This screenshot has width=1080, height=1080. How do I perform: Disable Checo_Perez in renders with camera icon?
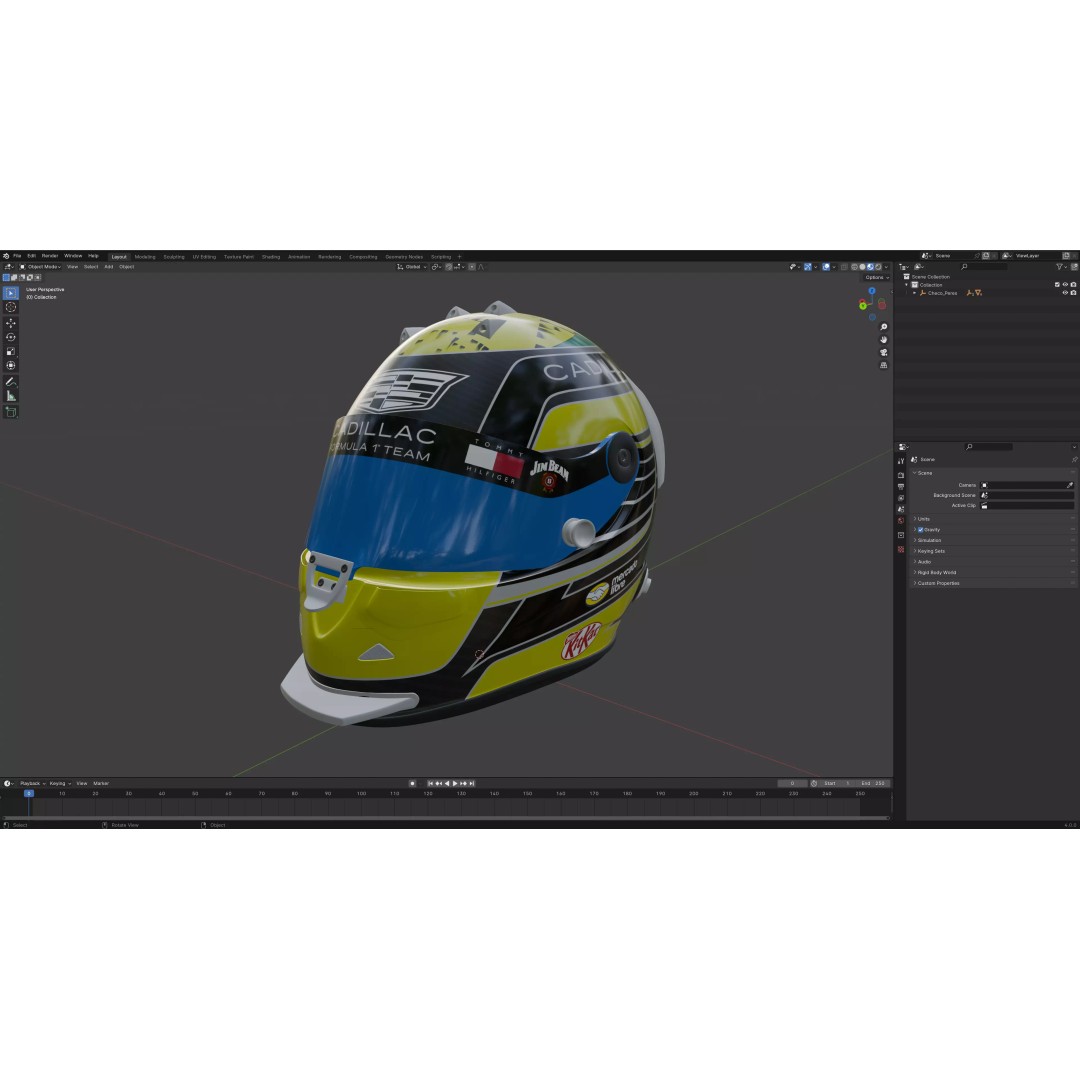pos(1073,293)
